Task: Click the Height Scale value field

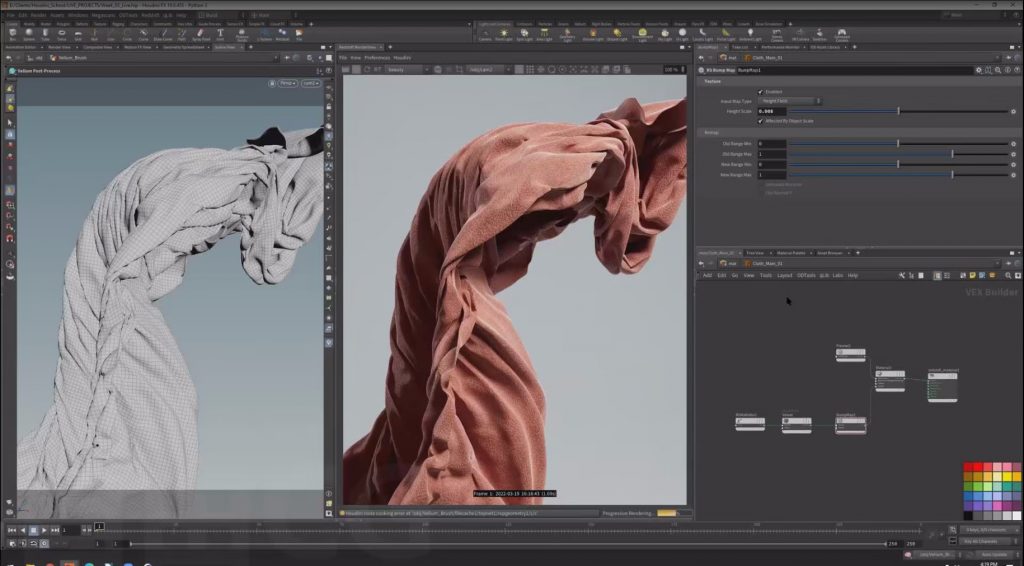Action: (771, 112)
